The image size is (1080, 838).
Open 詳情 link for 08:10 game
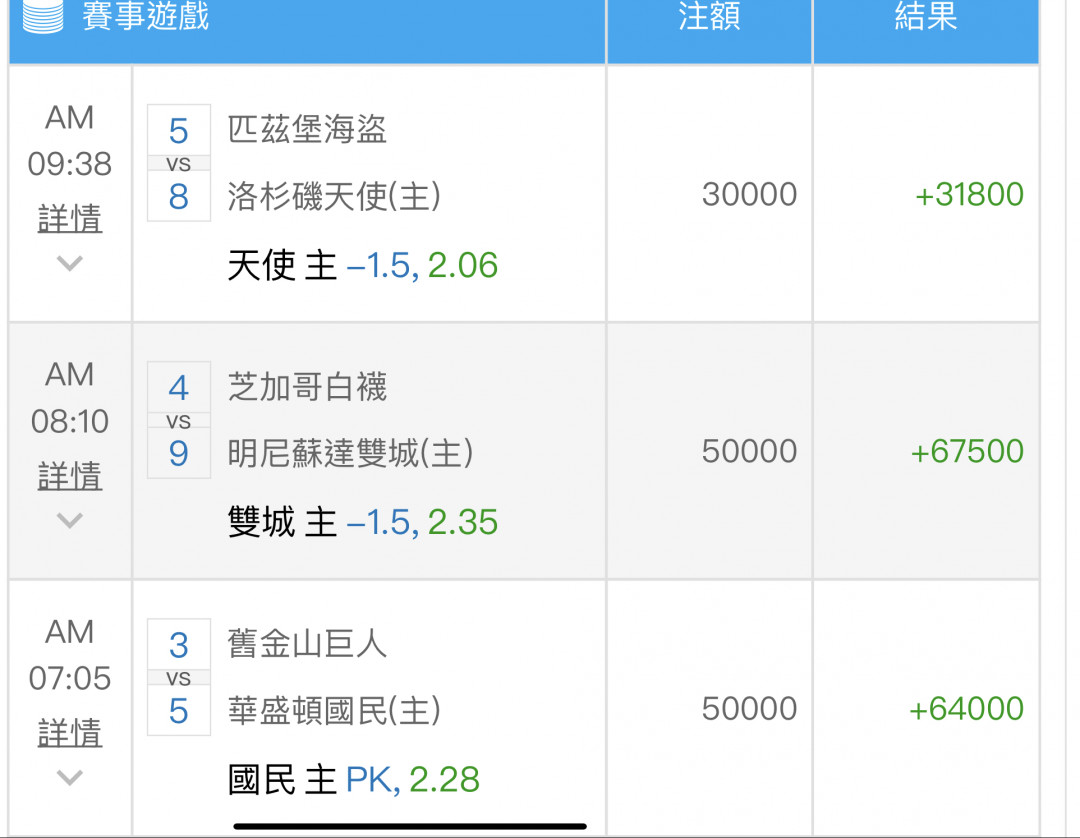[x=70, y=476]
